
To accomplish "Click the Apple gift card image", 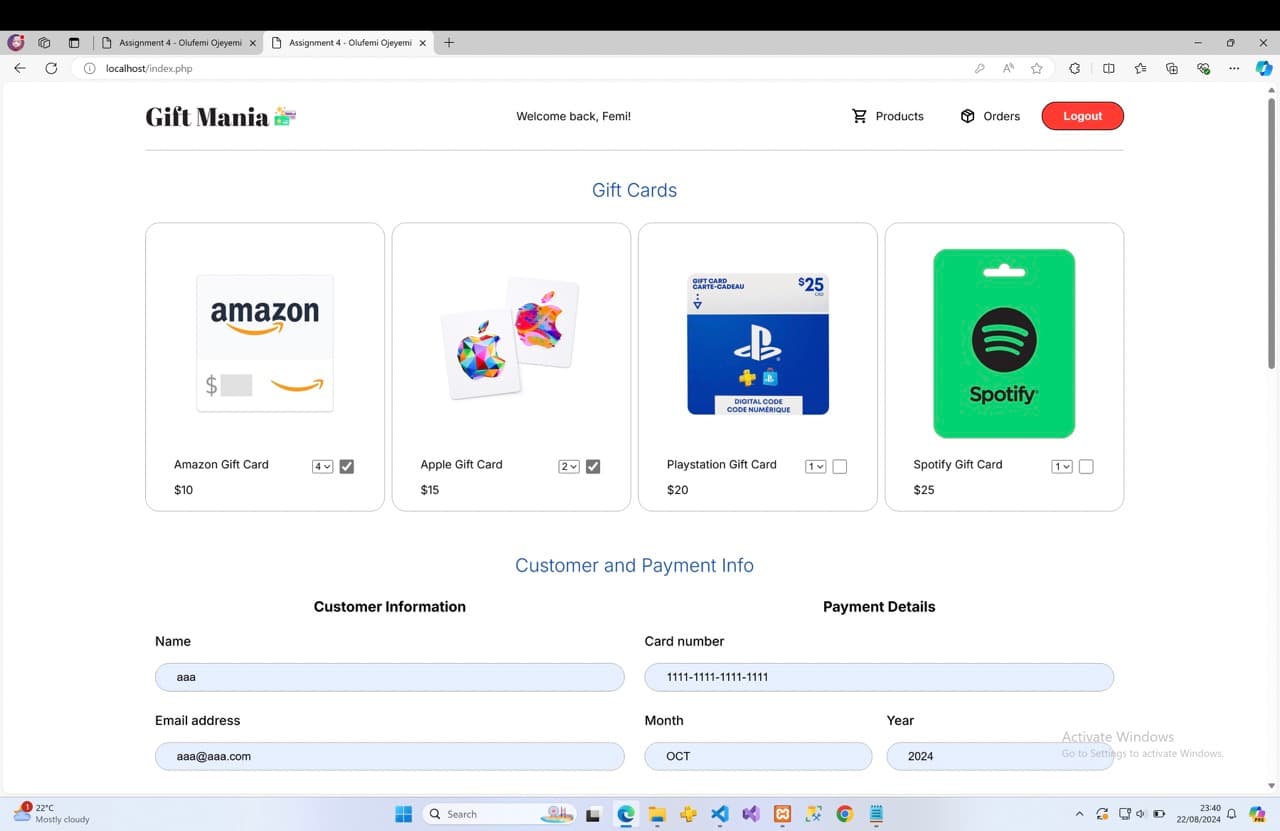I will coord(511,338).
